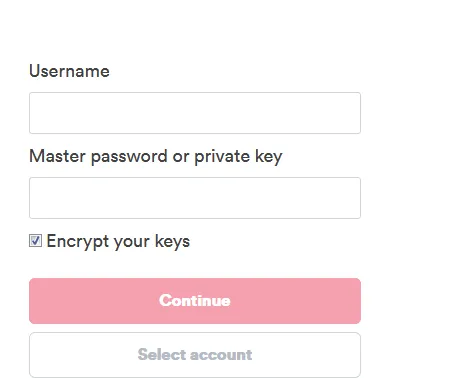The width and height of the screenshot is (458, 378).
Task: Activate the second text field of the form
Action: [x=195, y=198]
